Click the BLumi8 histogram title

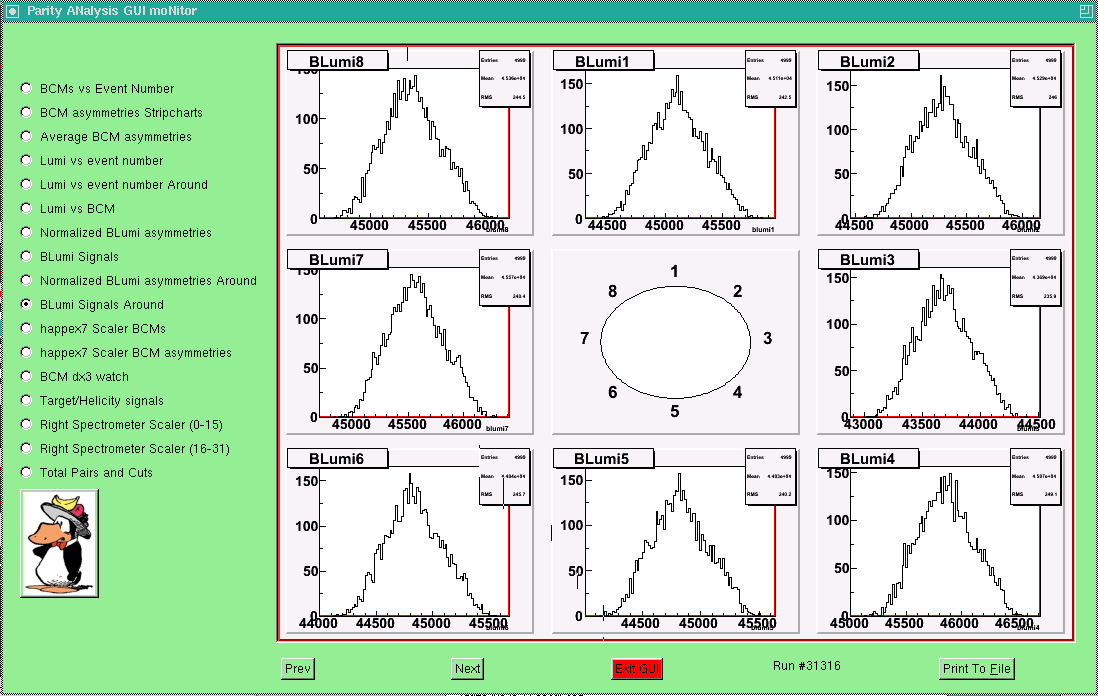[x=337, y=61]
